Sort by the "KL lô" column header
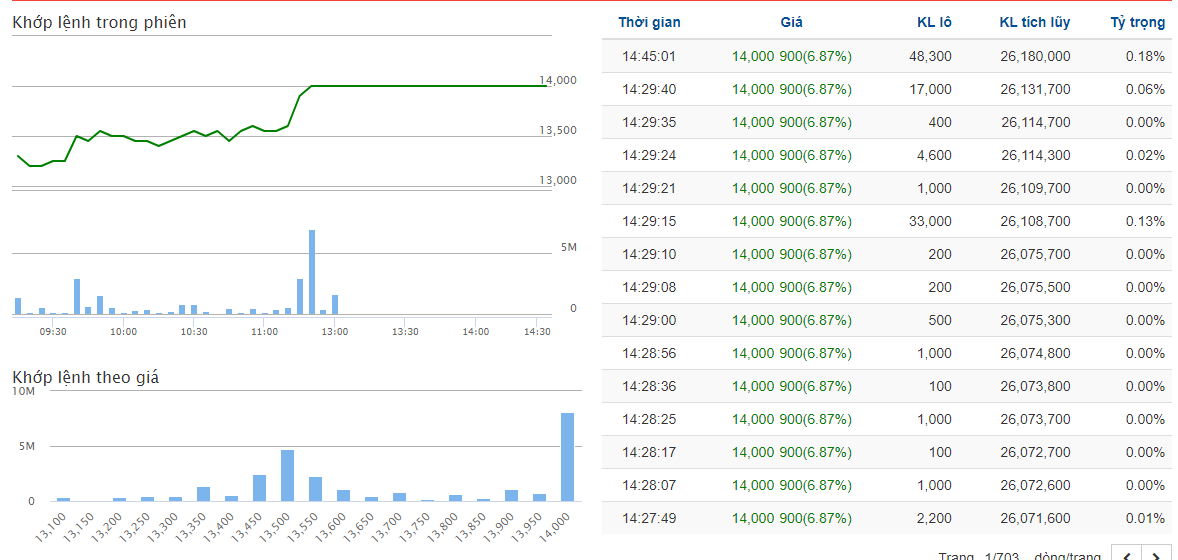 coord(934,23)
